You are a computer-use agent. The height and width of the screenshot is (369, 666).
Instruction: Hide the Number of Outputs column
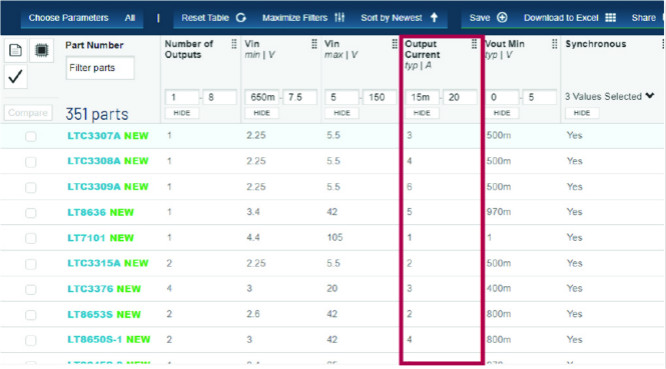click(182, 113)
